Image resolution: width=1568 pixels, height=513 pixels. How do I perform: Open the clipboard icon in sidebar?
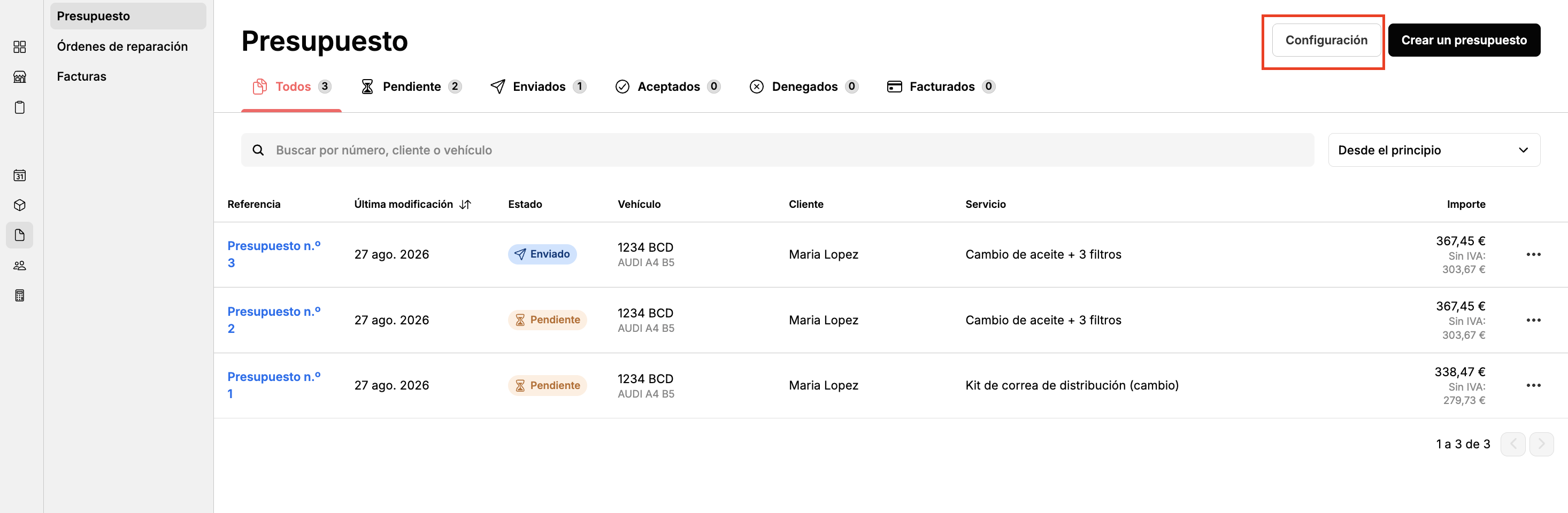(x=19, y=107)
